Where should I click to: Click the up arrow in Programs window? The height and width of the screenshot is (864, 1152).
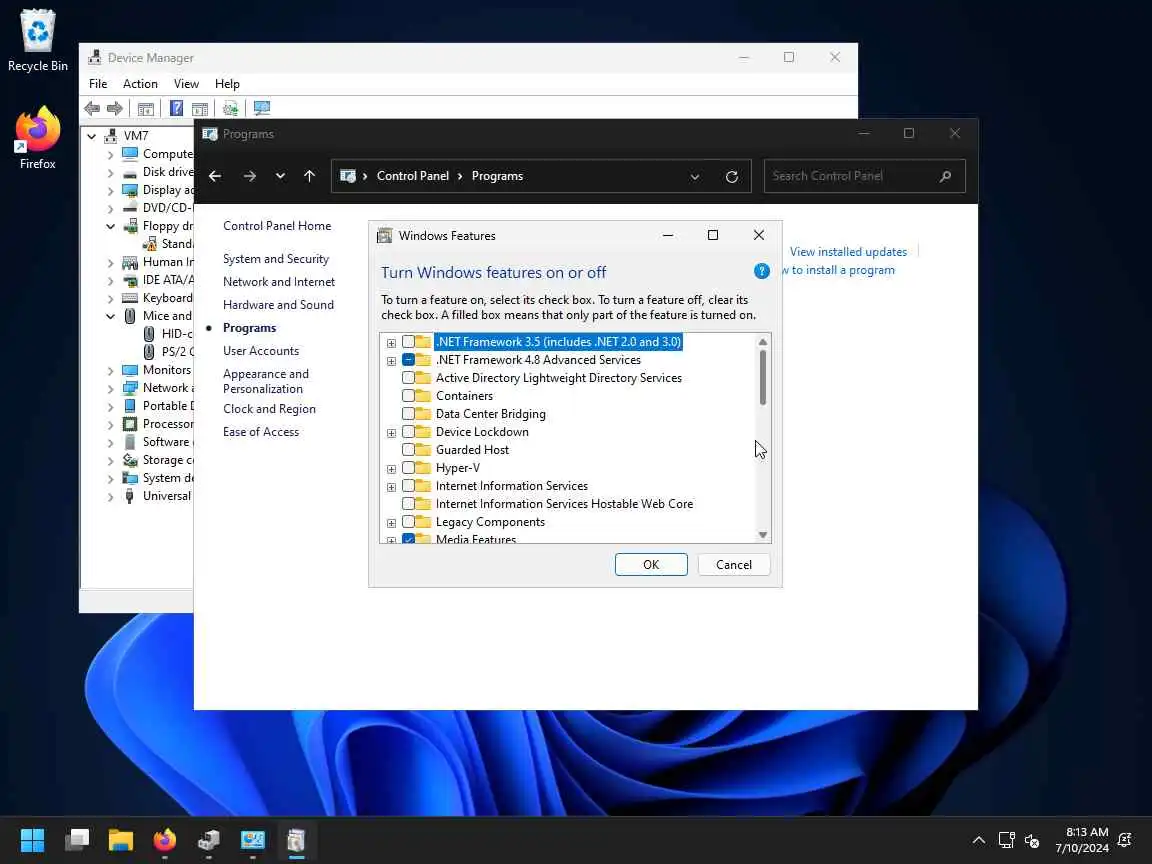coord(309,176)
